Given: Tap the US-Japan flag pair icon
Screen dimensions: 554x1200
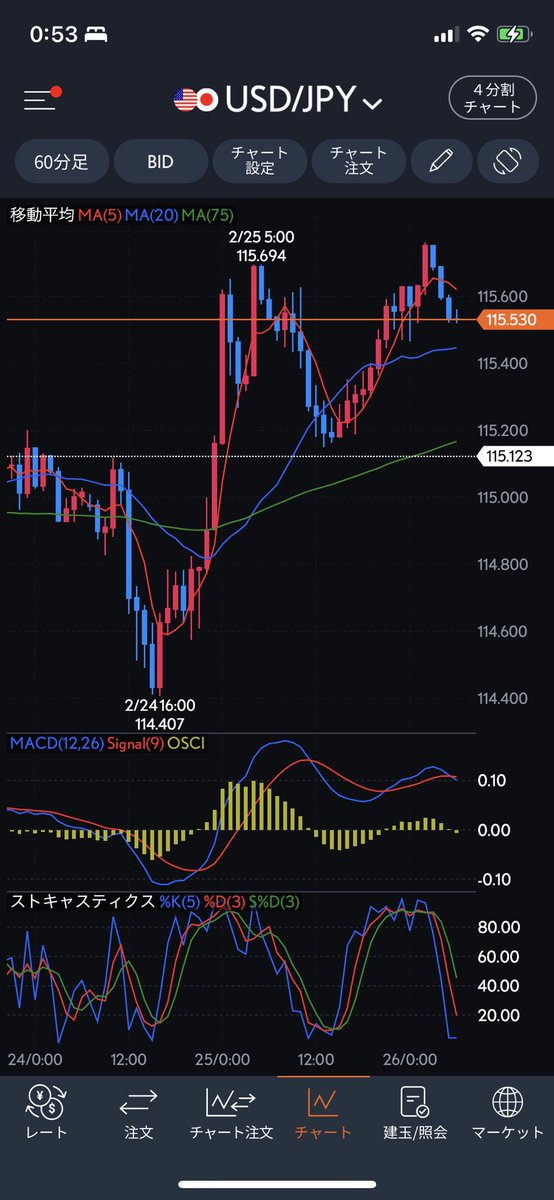Looking at the screenshot, I should 195,100.
